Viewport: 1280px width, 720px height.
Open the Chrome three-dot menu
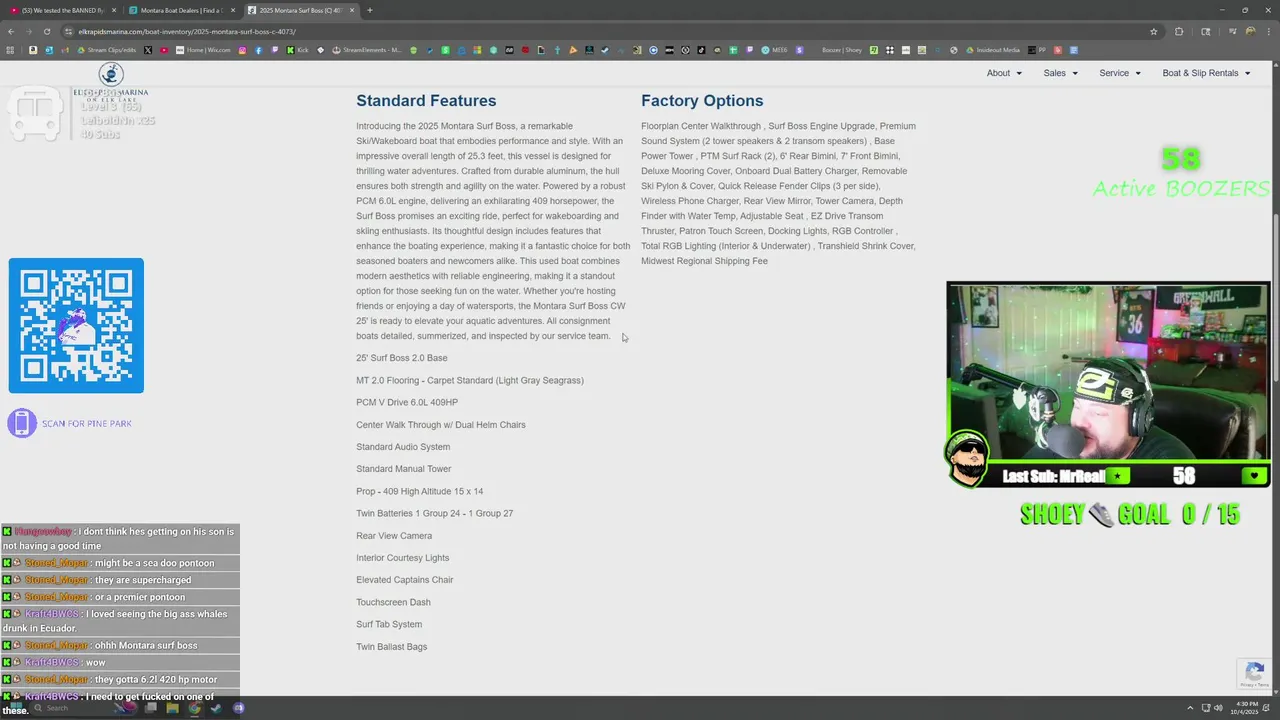click(x=1268, y=31)
